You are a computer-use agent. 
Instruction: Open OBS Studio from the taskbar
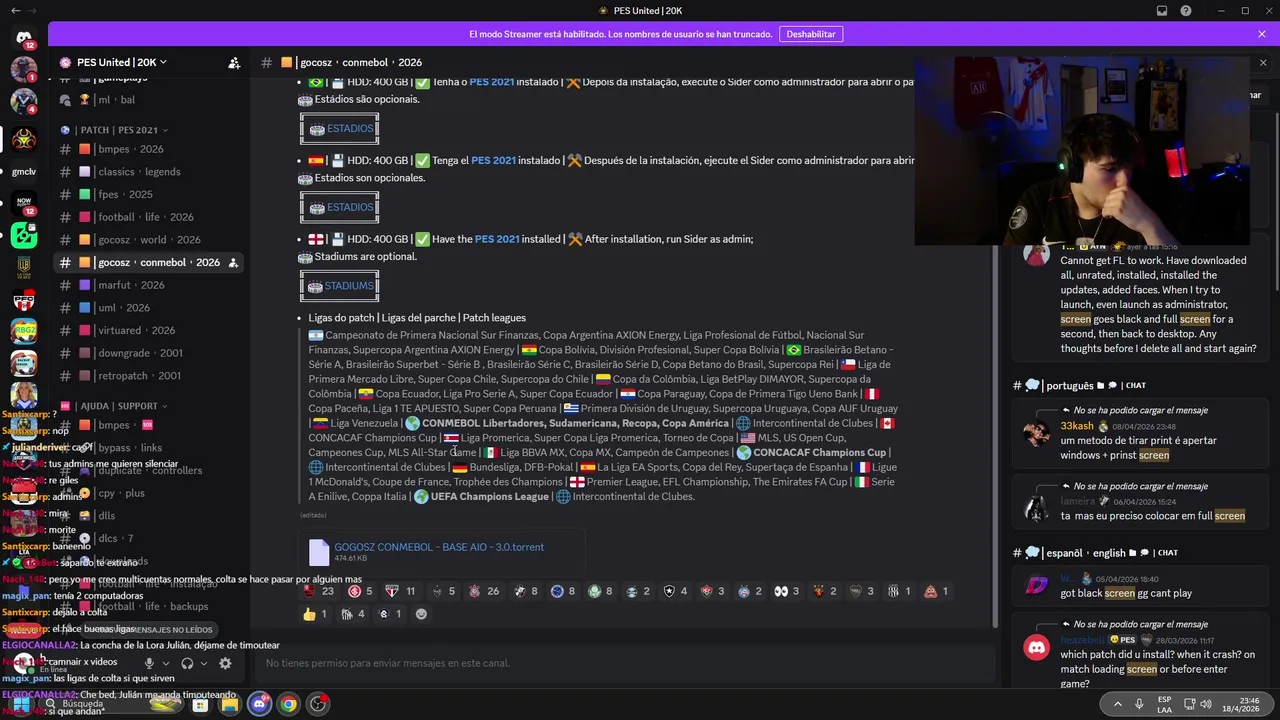coord(318,704)
